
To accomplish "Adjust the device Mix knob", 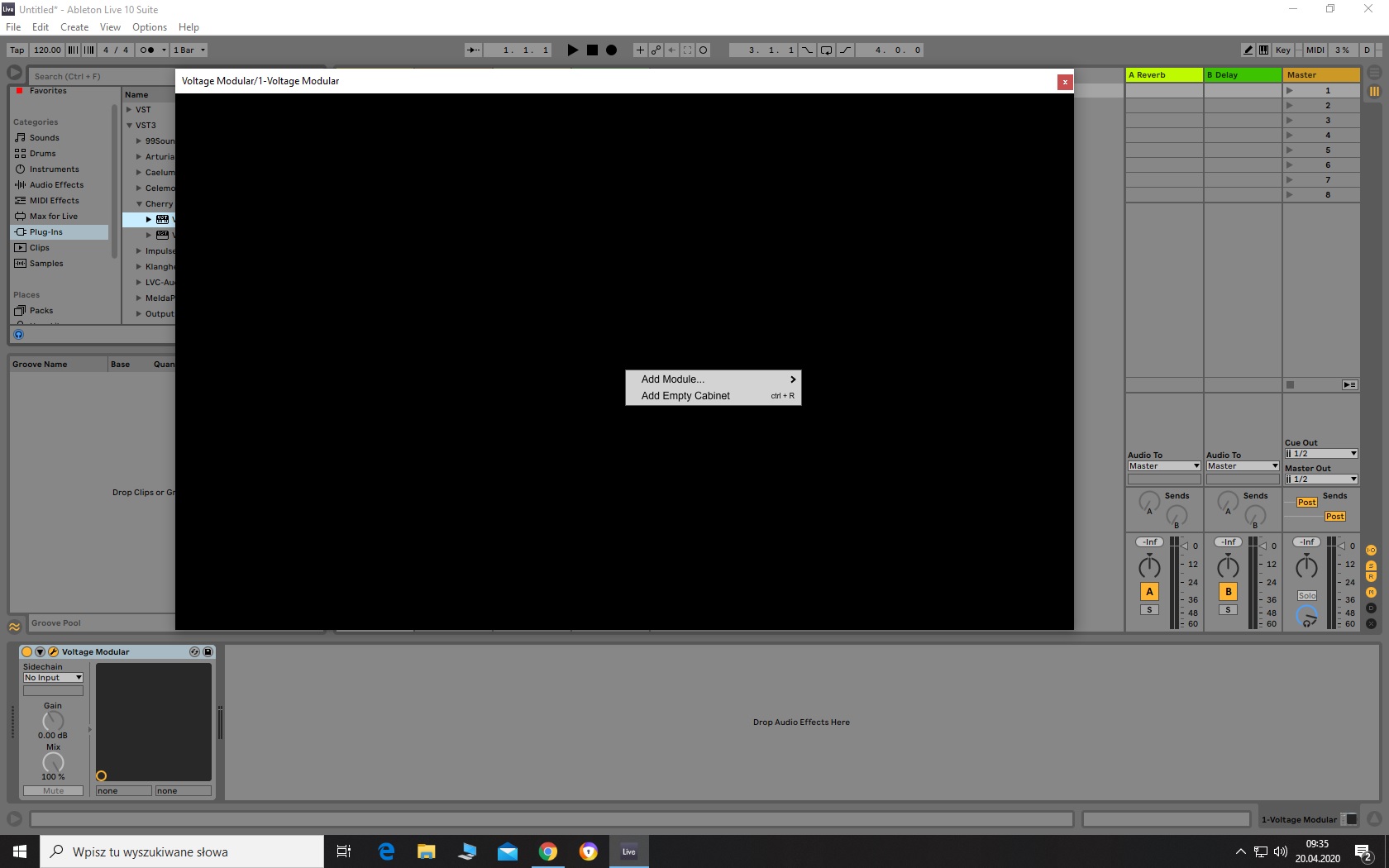I will coord(53,762).
